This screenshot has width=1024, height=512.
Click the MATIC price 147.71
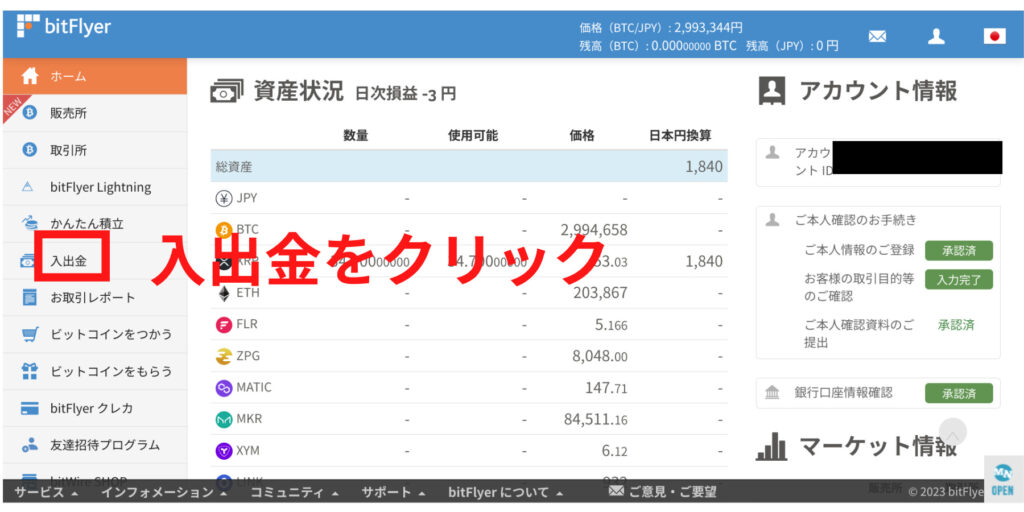(606, 388)
